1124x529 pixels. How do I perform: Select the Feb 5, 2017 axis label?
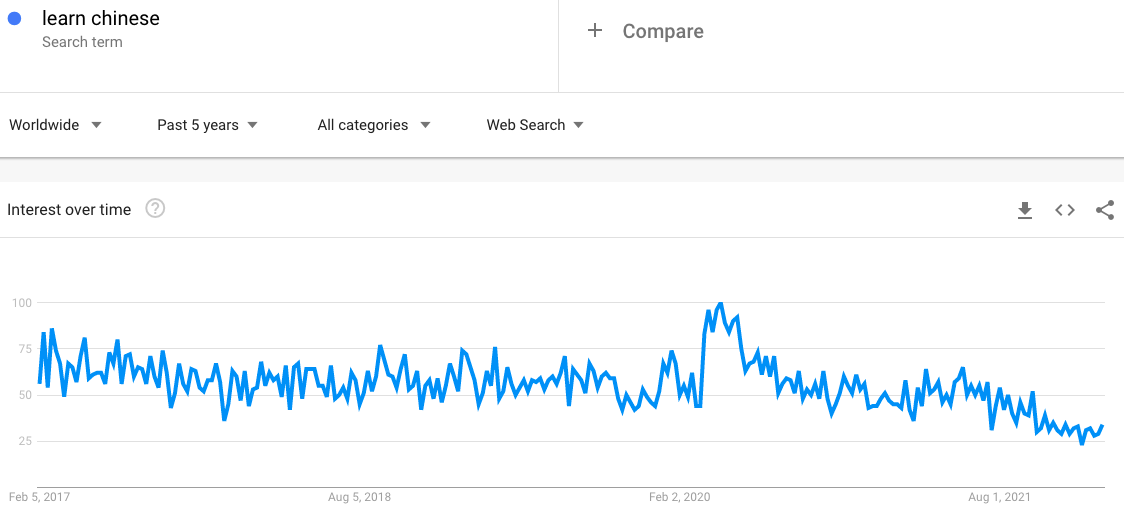pyautogui.click(x=39, y=497)
